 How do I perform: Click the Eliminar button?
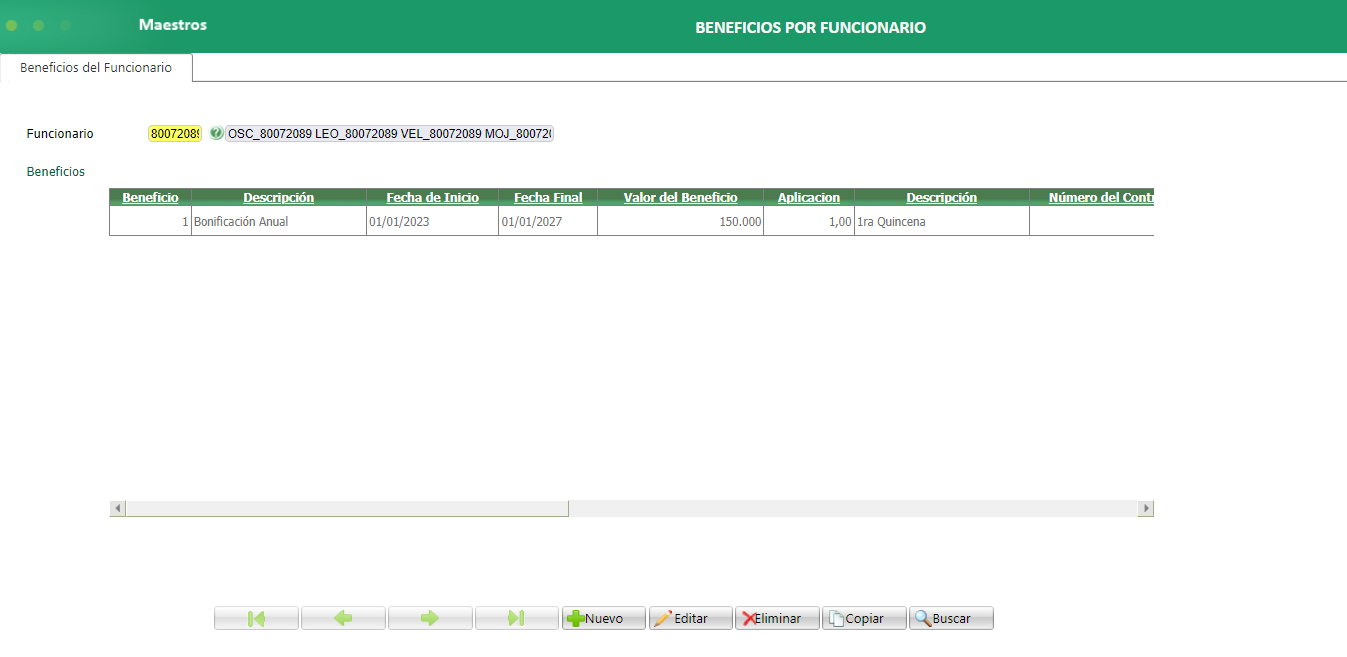tap(778, 618)
